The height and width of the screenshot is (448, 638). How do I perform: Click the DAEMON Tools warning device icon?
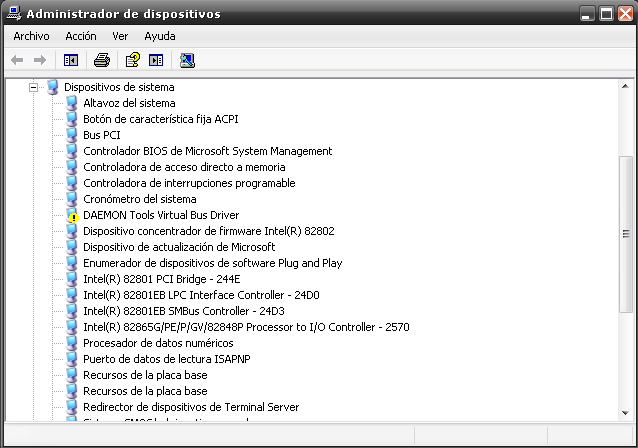[72, 215]
